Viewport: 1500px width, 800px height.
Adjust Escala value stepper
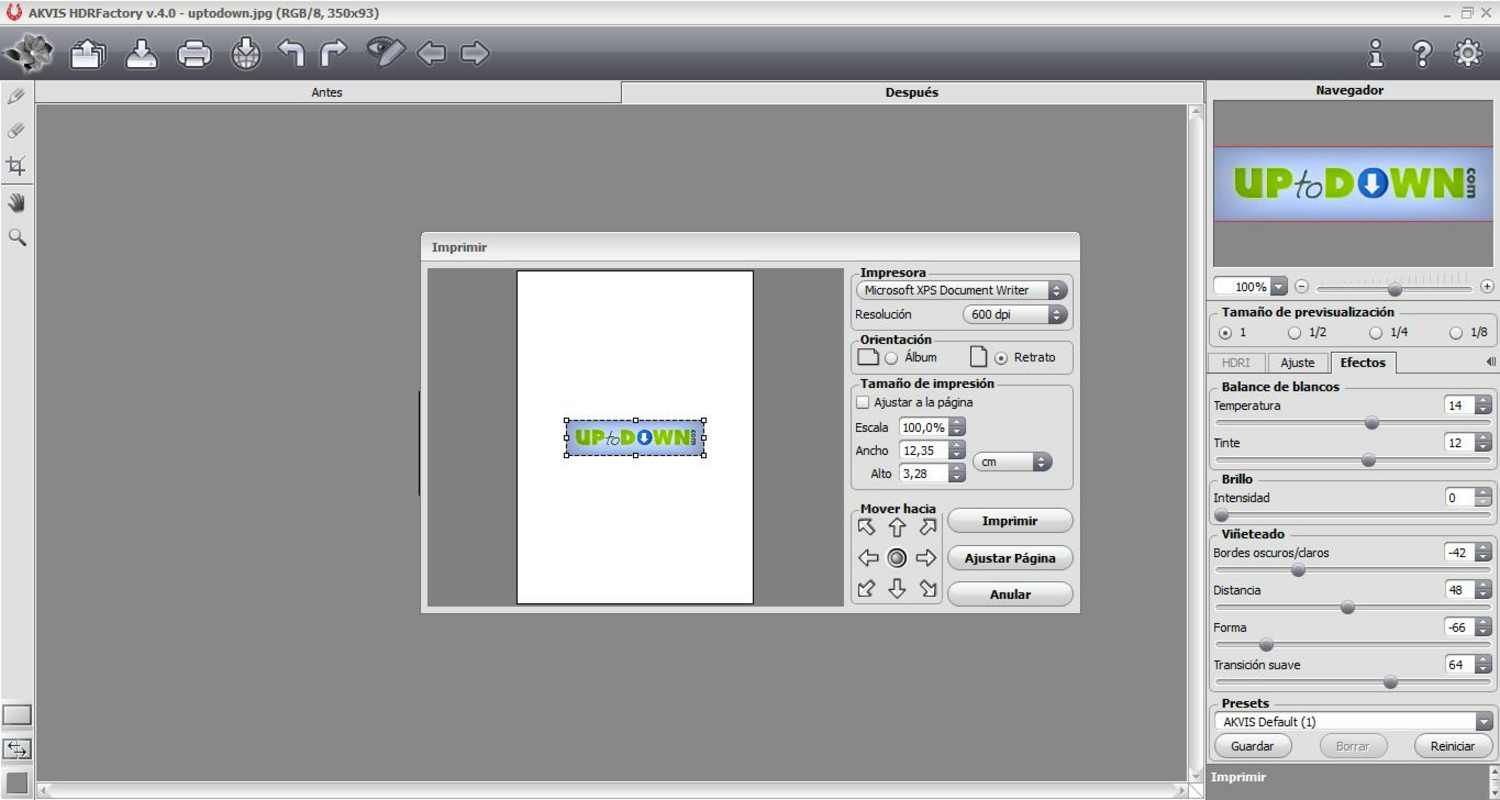click(x=957, y=427)
